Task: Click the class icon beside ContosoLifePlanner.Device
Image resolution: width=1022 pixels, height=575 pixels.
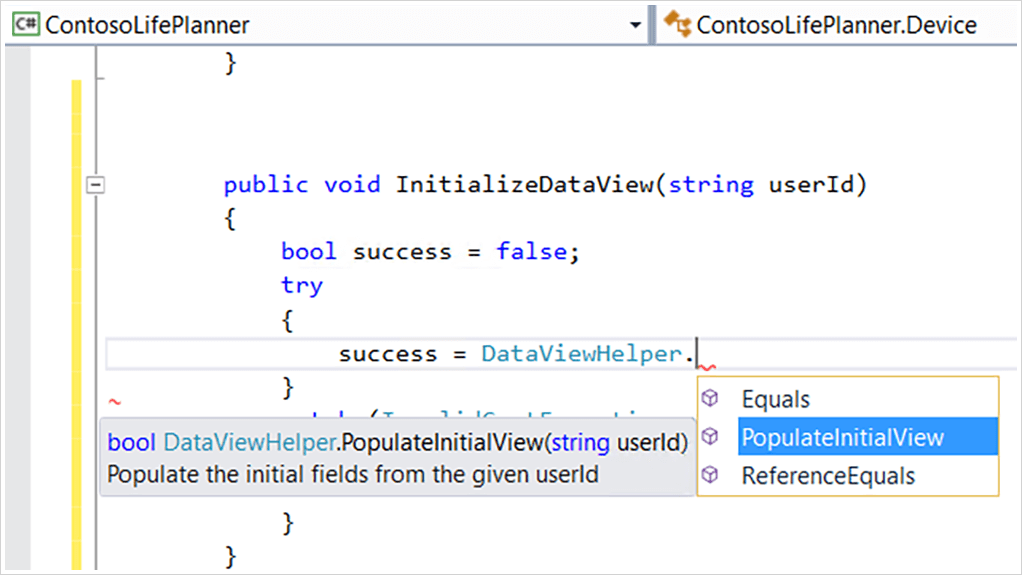Action: tap(678, 24)
